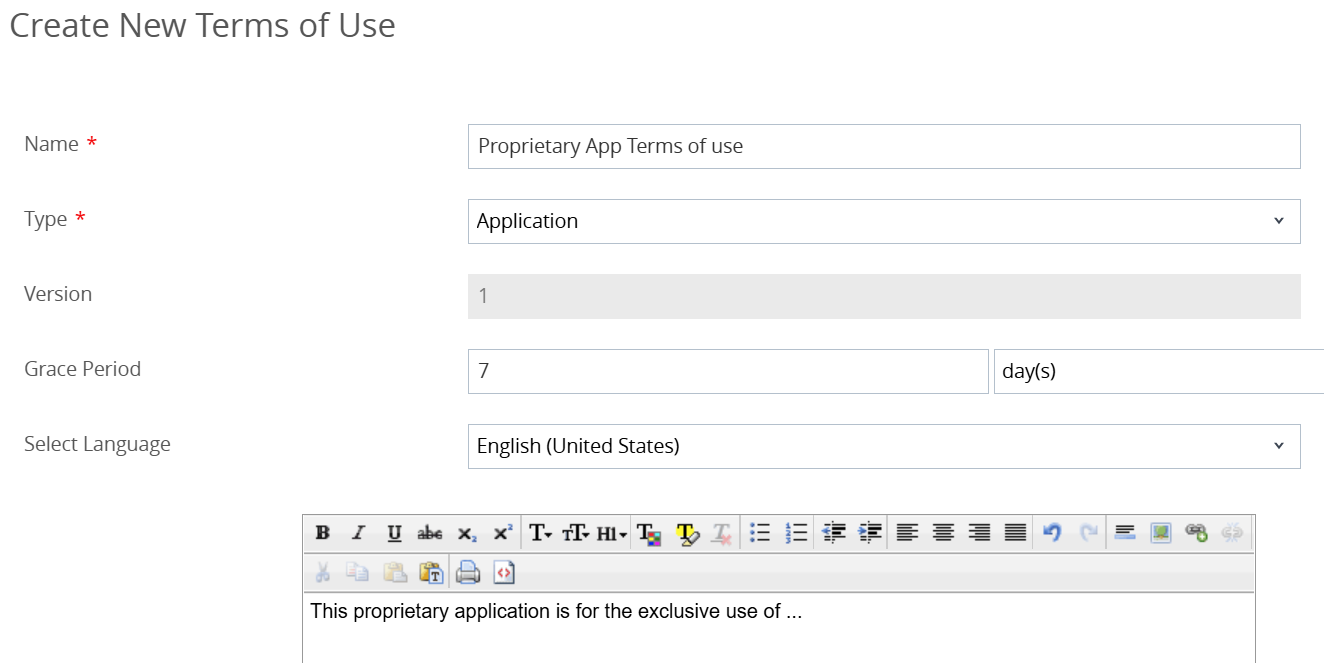Apply bold formatting in the editor
This screenshot has height=663, width=1324.
[x=322, y=532]
